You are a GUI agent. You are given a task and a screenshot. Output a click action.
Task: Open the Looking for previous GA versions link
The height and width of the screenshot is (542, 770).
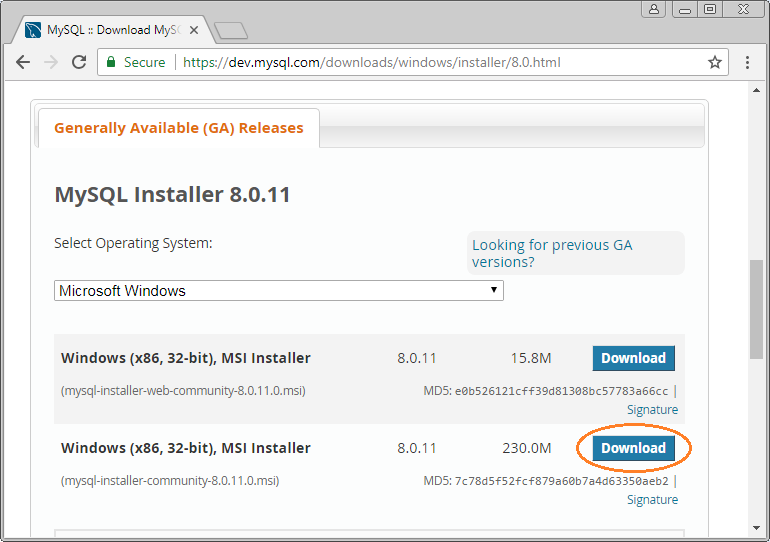click(x=552, y=253)
